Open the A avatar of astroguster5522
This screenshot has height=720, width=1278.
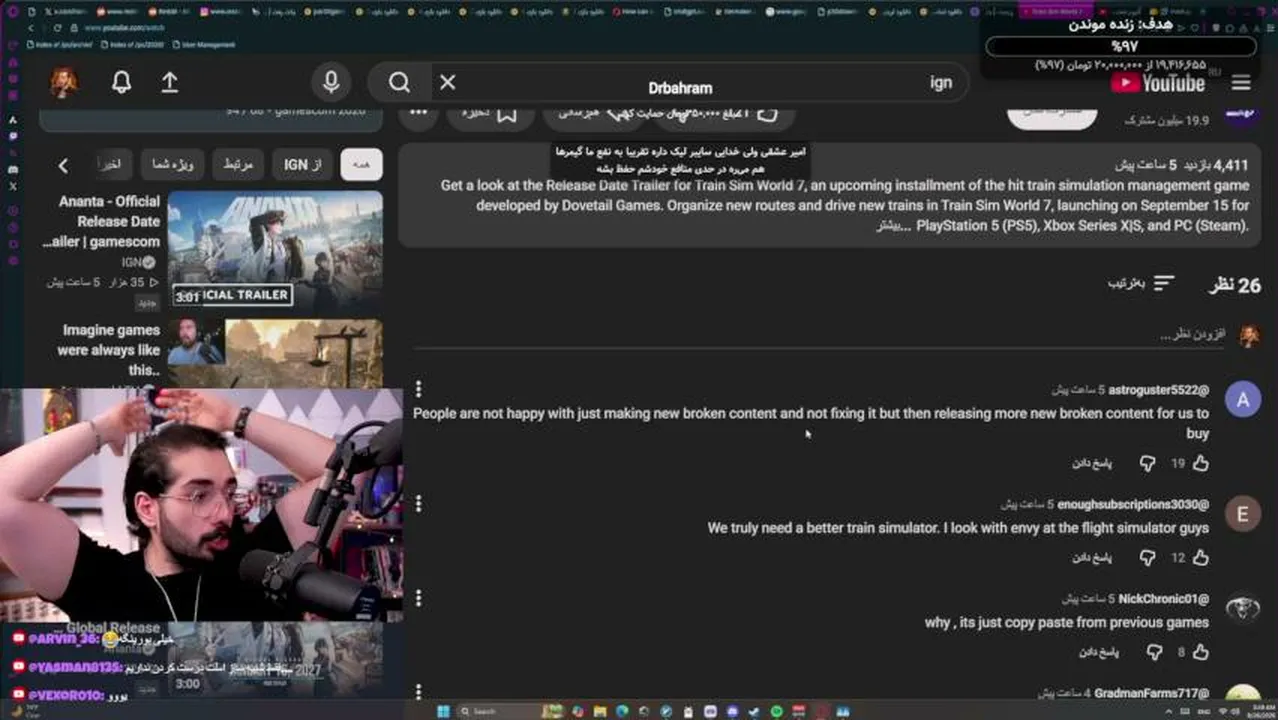pyautogui.click(x=1243, y=400)
